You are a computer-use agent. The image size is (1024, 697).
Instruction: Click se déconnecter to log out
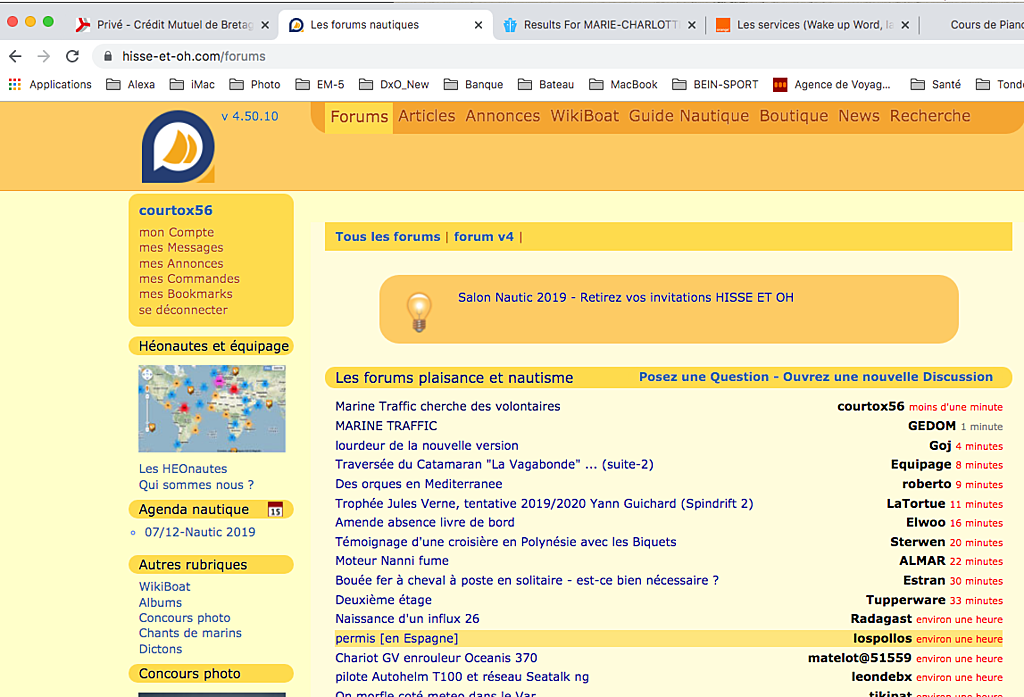[183, 310]
